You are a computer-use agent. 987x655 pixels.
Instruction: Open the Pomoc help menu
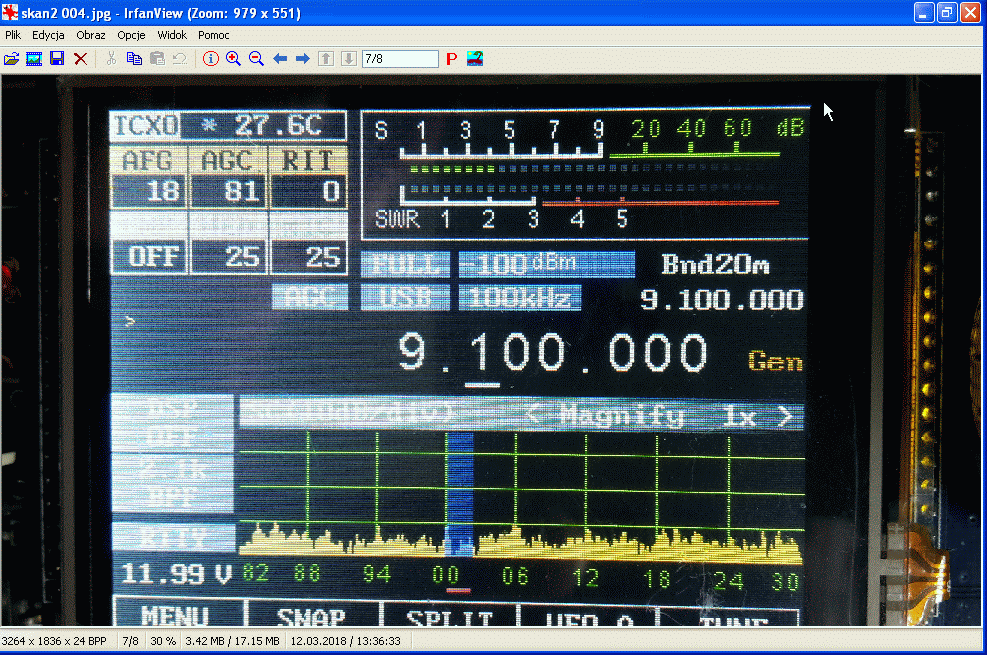pyautogui.click(x=214, y=35)
